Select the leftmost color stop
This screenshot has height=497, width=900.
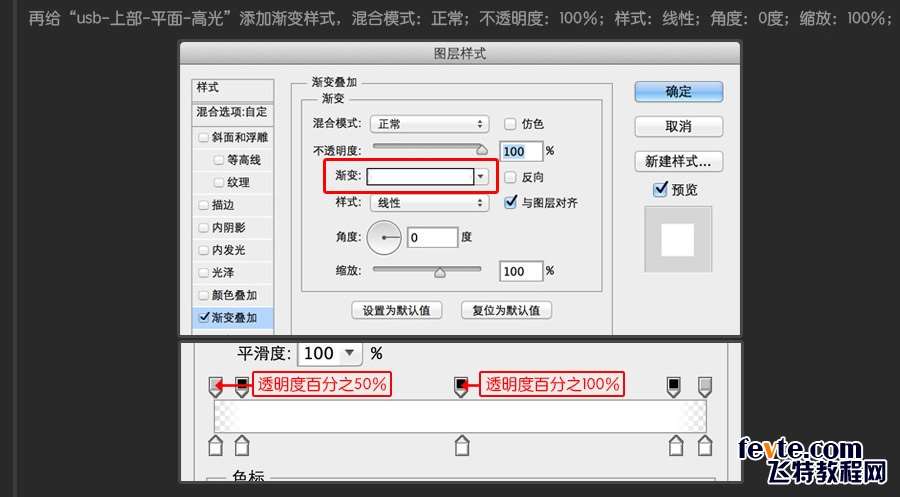(215, 445)
